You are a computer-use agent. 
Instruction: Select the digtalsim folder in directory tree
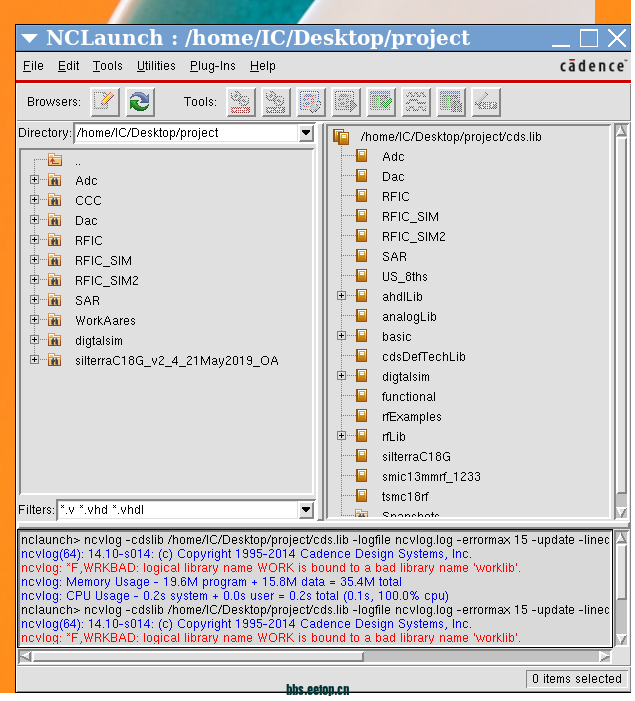point(98,340)
